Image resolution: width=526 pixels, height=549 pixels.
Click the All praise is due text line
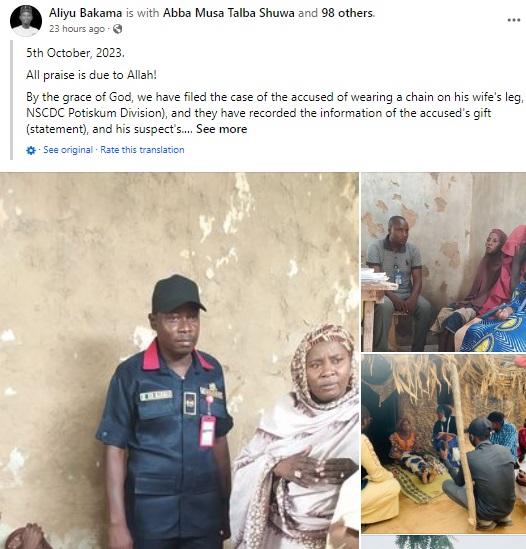coord(91,75)
